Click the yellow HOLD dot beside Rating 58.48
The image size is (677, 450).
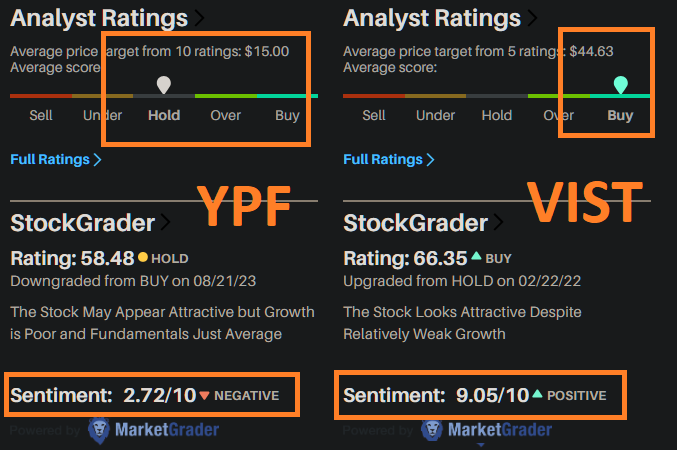[x=143, y=258]
